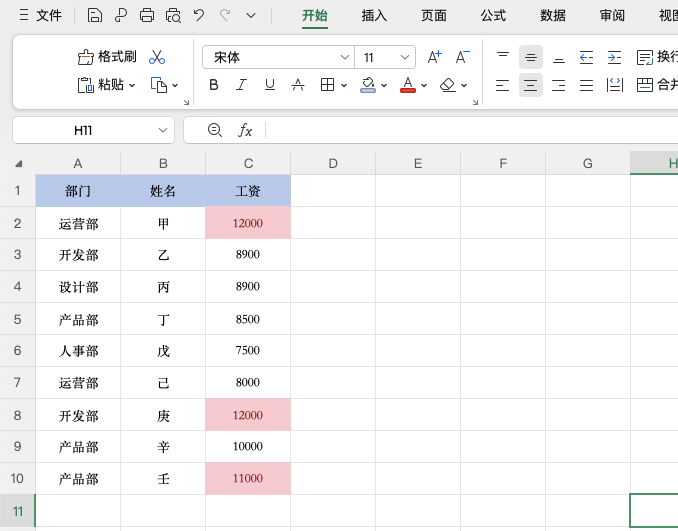This screenshot has height=531, width=678.
Task: Click the fx insert function icon
Action: 245,130
